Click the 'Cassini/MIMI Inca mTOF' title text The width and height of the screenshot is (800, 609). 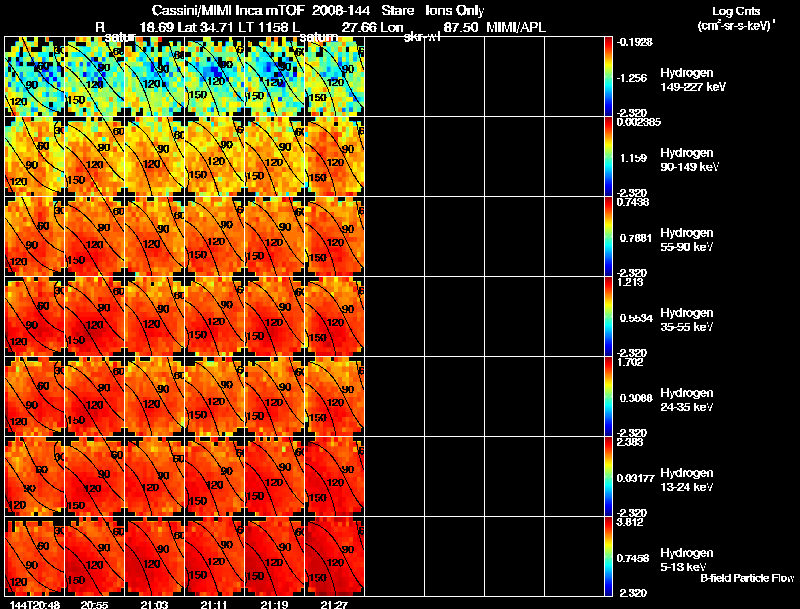click(228, 11)
